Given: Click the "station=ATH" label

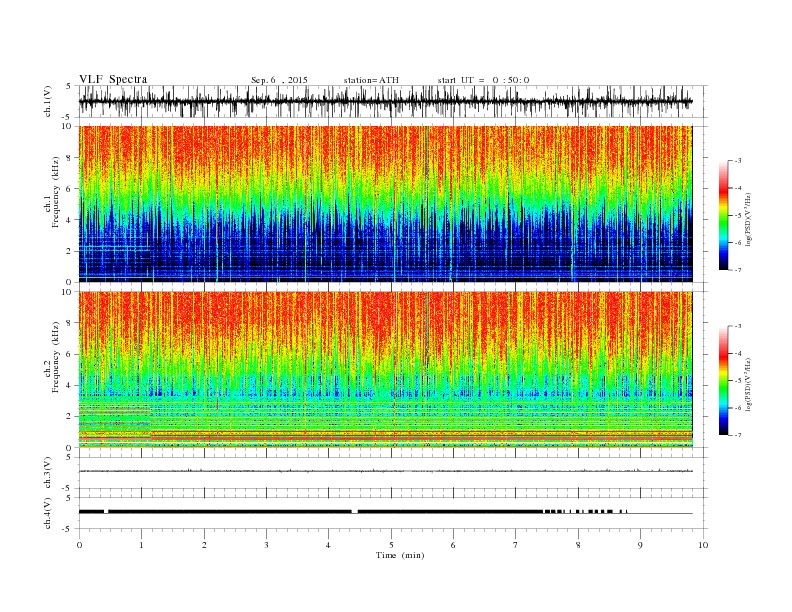Looking at the screenshot, I should coord(371,80).
